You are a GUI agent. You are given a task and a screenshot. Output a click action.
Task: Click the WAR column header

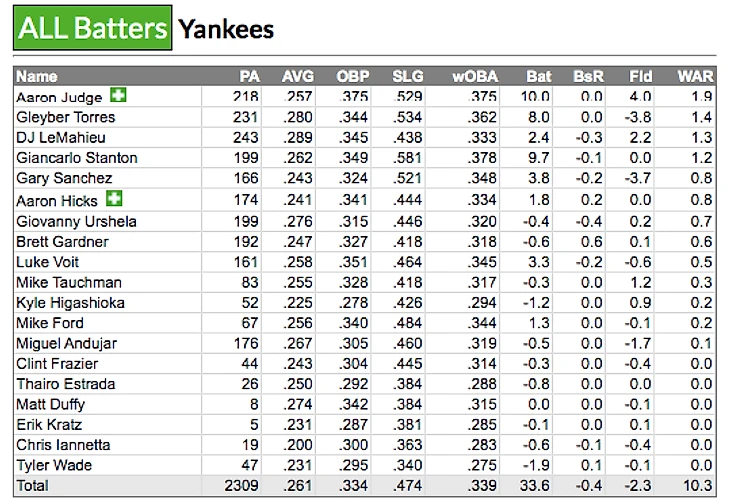[x=695, y=76]
